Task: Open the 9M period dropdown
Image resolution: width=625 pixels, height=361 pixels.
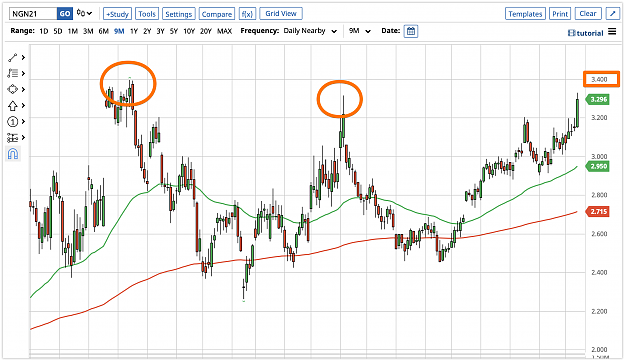Action: (x=360, y=31)
